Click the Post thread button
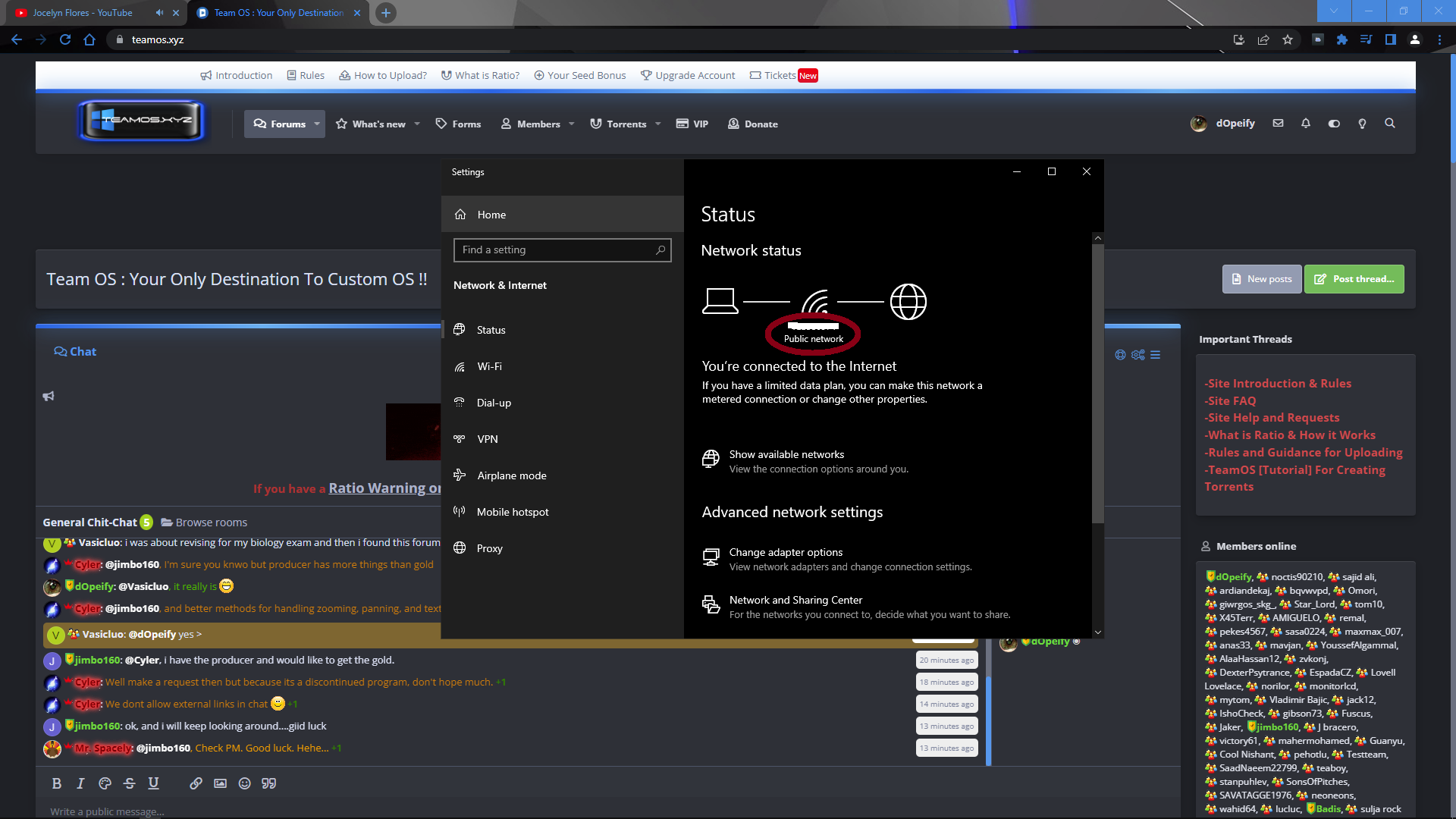Image resolution: width=1456 pixels, height=819 pixels. 1354,279
